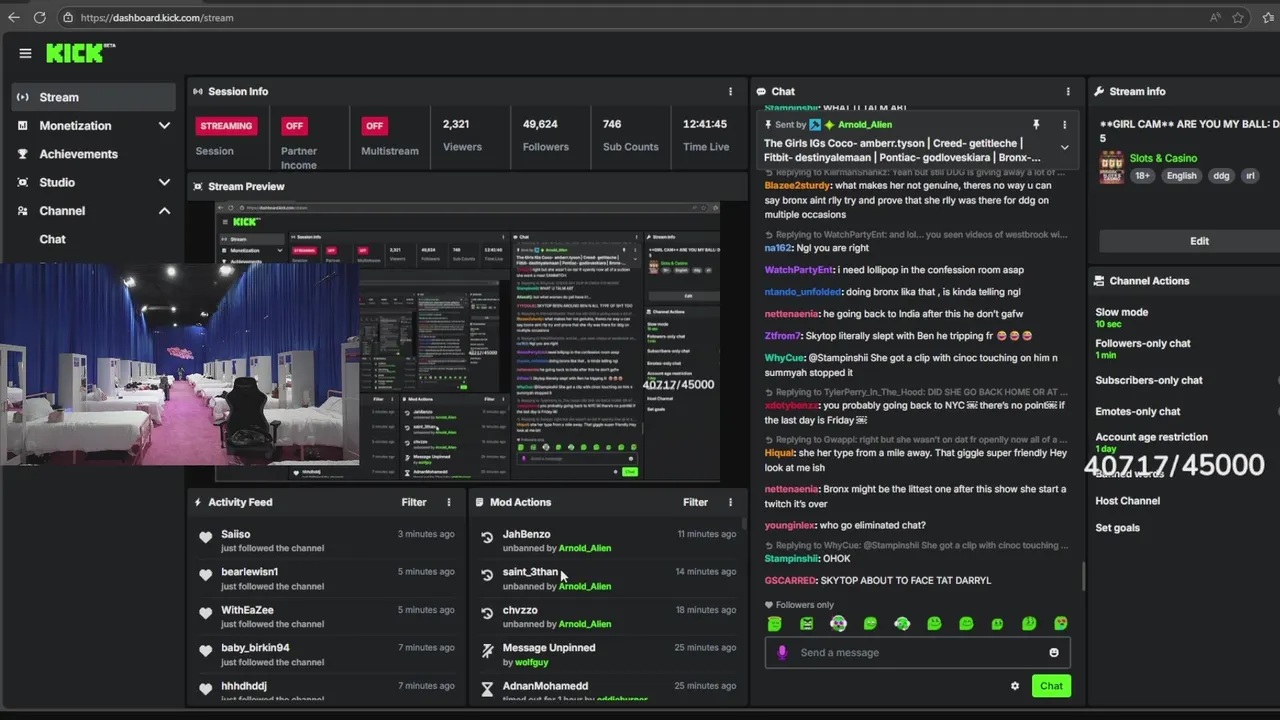Click Account age restriction in Channel Actions
This screenshot has width=1280, height=720.
pos(1151,437)
